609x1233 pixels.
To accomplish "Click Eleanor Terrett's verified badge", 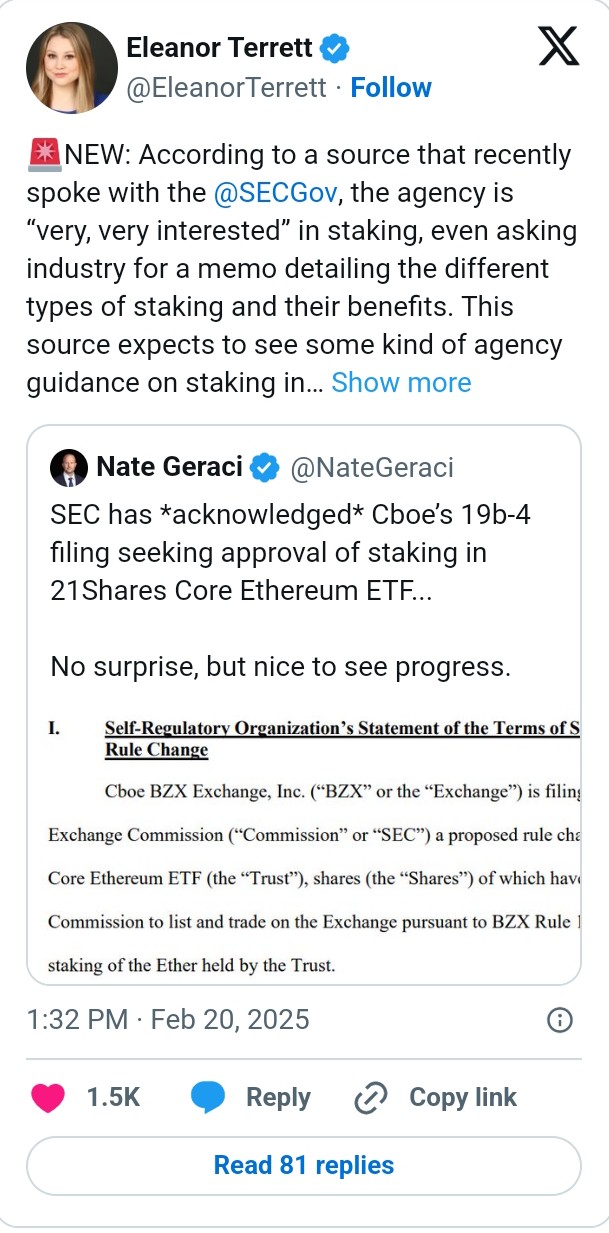I will click(x=335, y=47).
